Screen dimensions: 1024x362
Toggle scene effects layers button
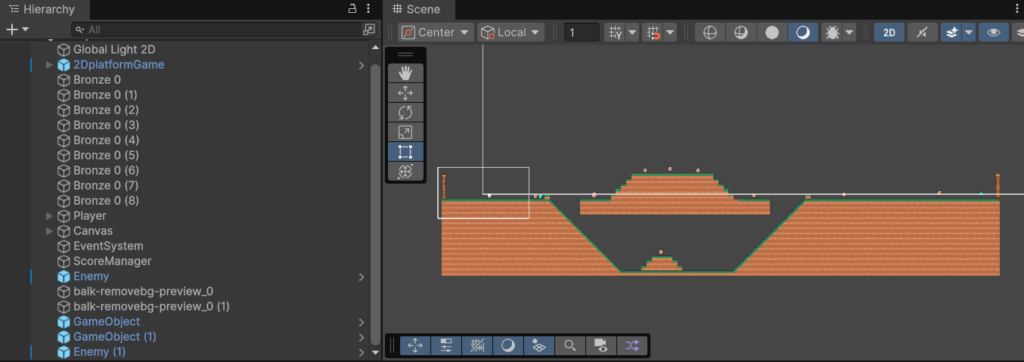tap(952, 32)
